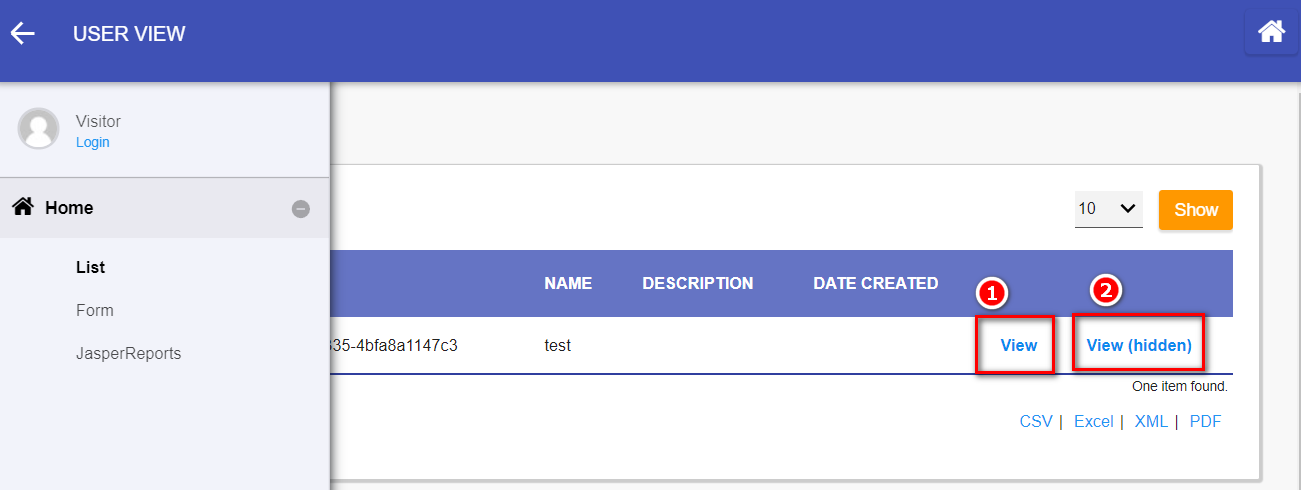Collapse the Home menu with minus icon
The height and width of the screenshot is (490, 1301).
pos(301,209)
